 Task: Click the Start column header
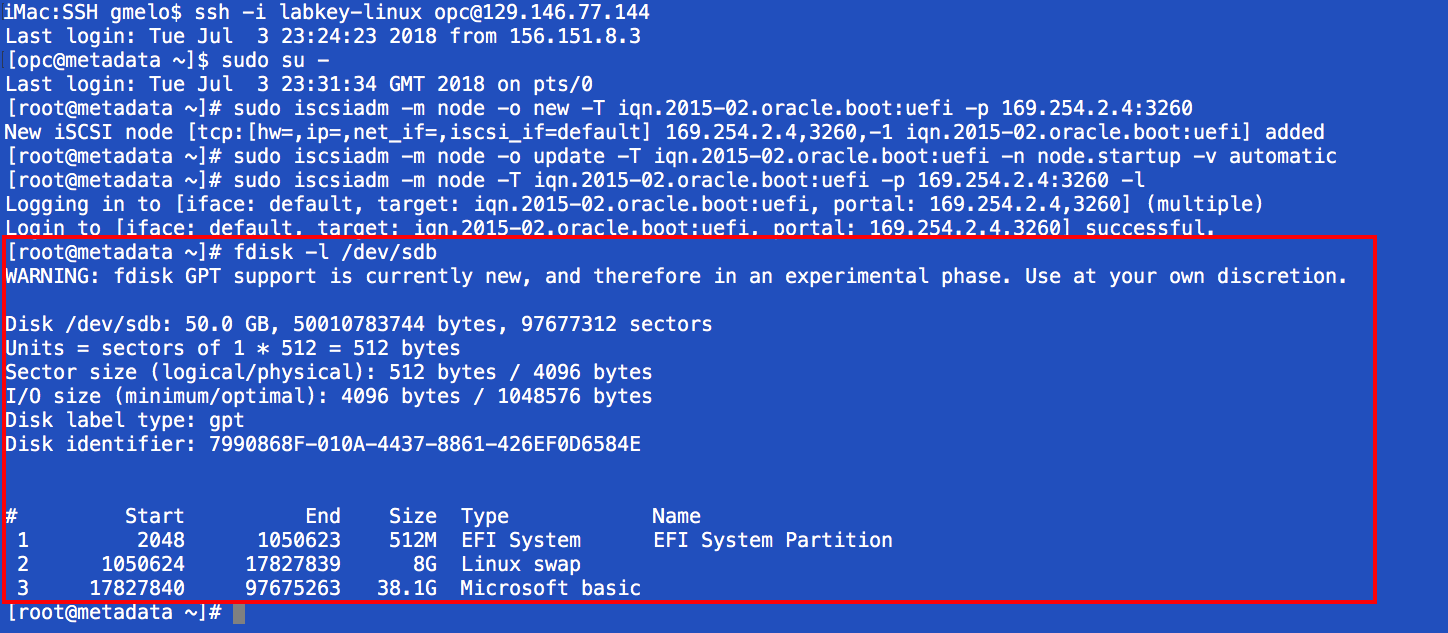[x=154, y=516]
